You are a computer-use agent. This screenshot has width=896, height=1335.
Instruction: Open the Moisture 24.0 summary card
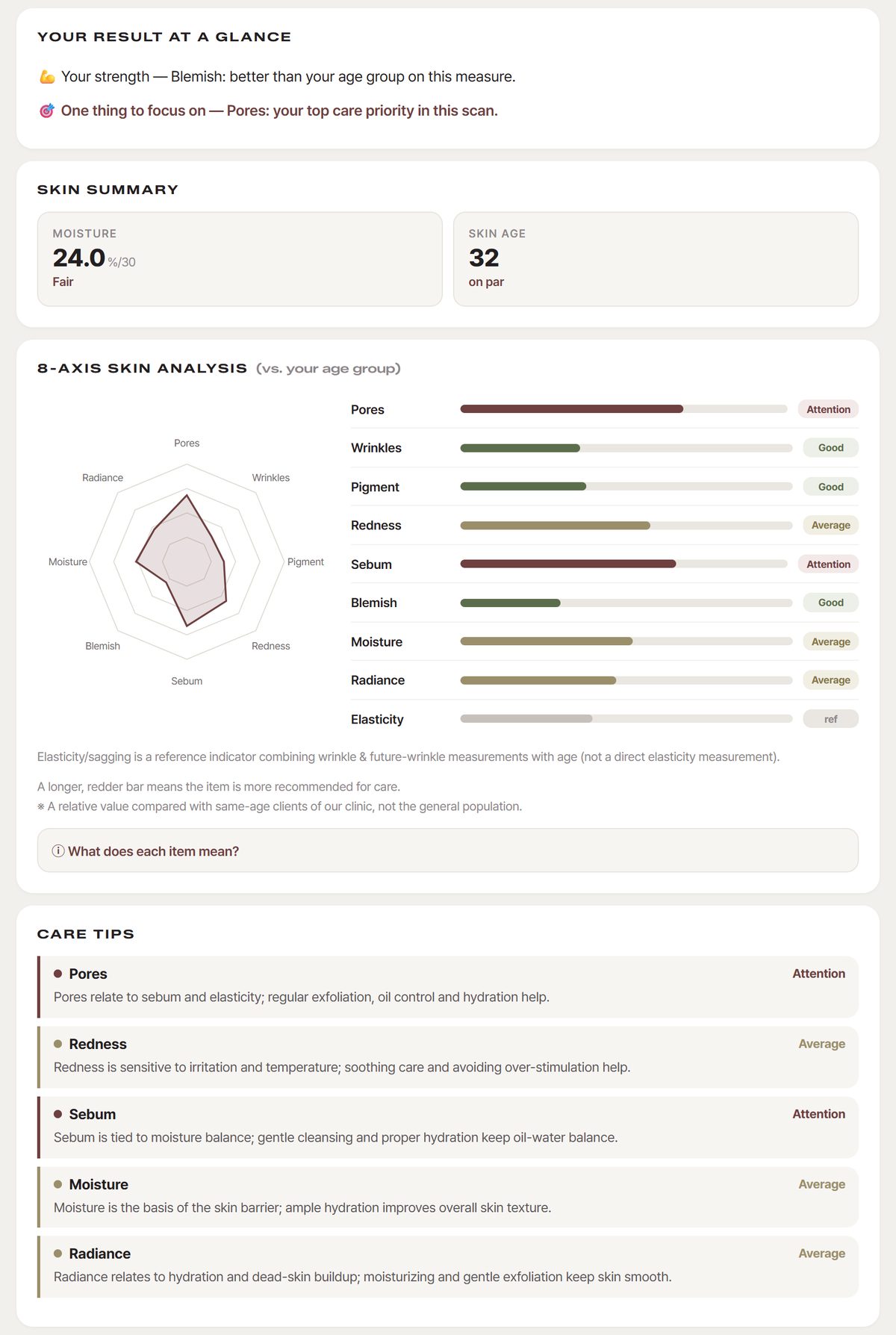click(240, 259)
